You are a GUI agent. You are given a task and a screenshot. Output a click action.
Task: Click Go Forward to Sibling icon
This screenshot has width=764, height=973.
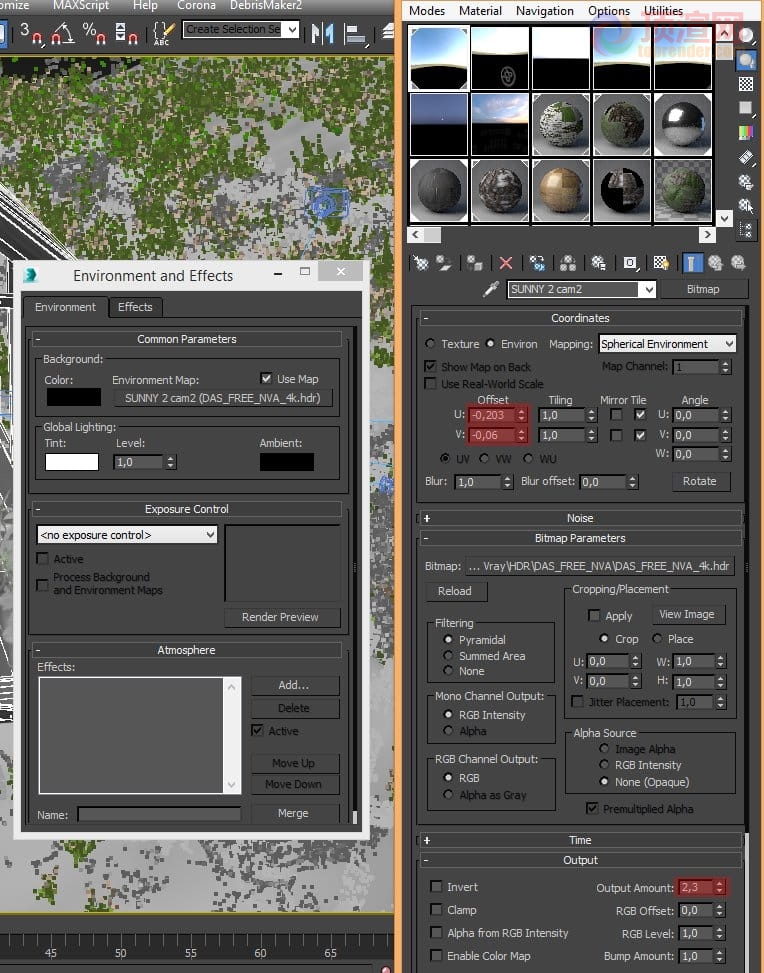click(738, 263)
